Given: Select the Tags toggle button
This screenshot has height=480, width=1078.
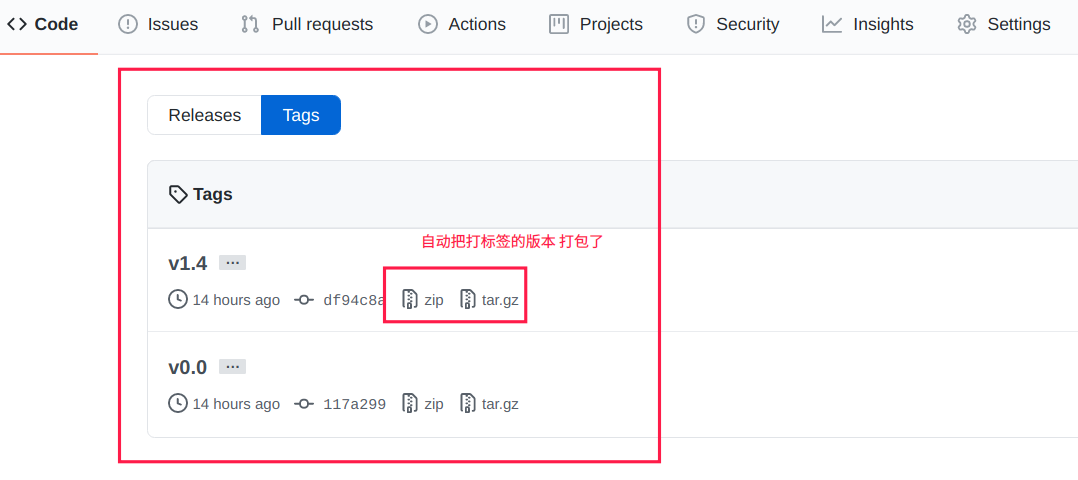Looking at the screenshot, I should click(x=301, y=115).
